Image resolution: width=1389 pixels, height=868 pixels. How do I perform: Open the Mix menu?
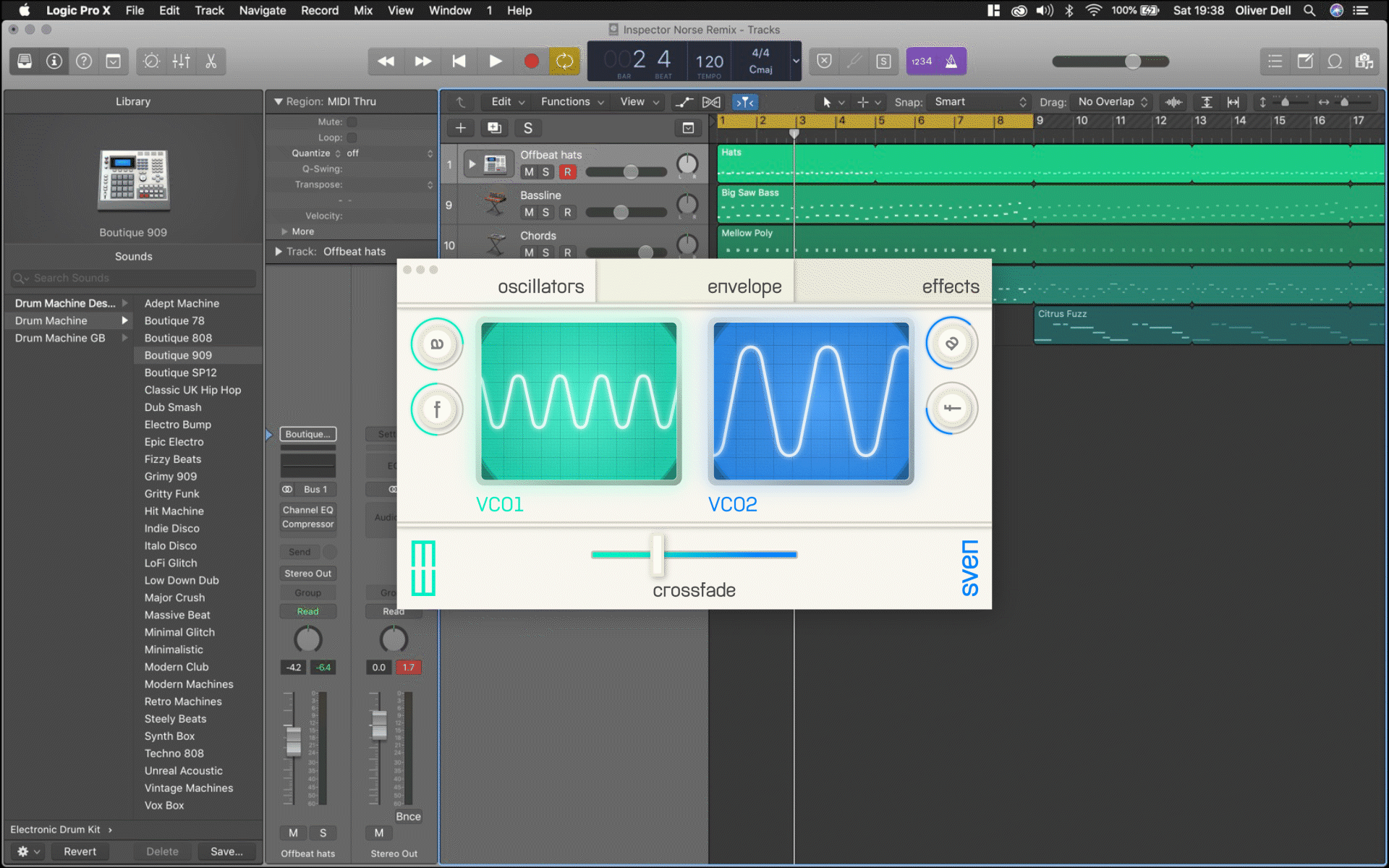click(363, 10)
